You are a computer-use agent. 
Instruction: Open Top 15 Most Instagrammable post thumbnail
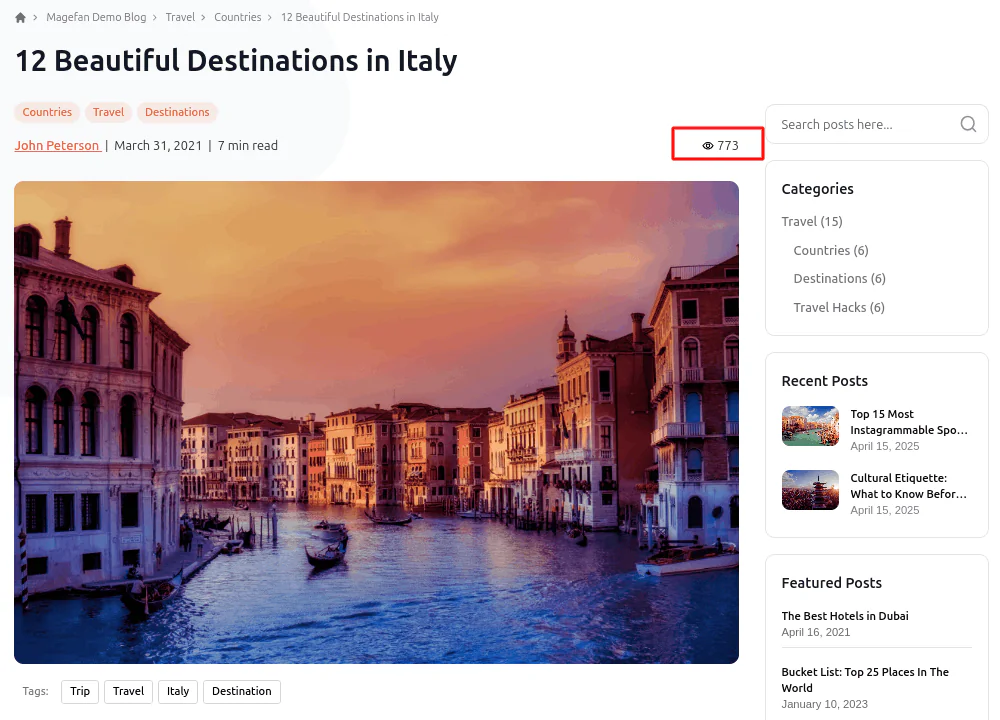point(810,426)
